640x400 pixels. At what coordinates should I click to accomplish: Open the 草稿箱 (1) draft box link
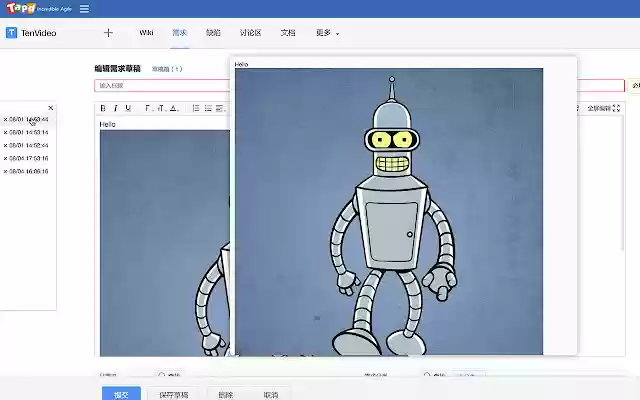167,69
